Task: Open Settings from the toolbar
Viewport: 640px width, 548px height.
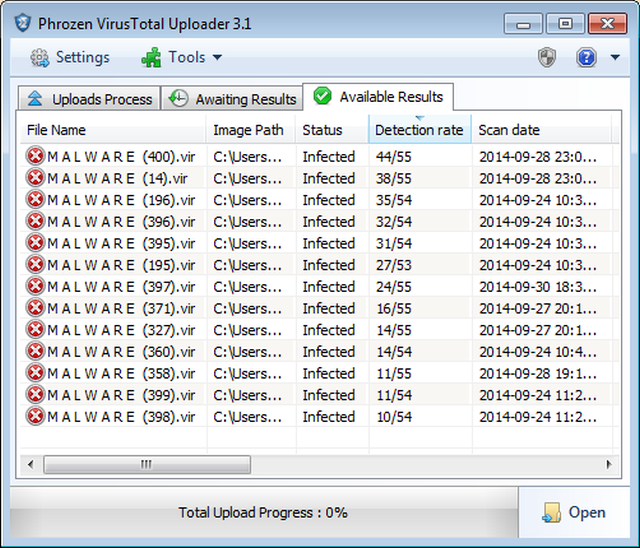Action: 70,57
